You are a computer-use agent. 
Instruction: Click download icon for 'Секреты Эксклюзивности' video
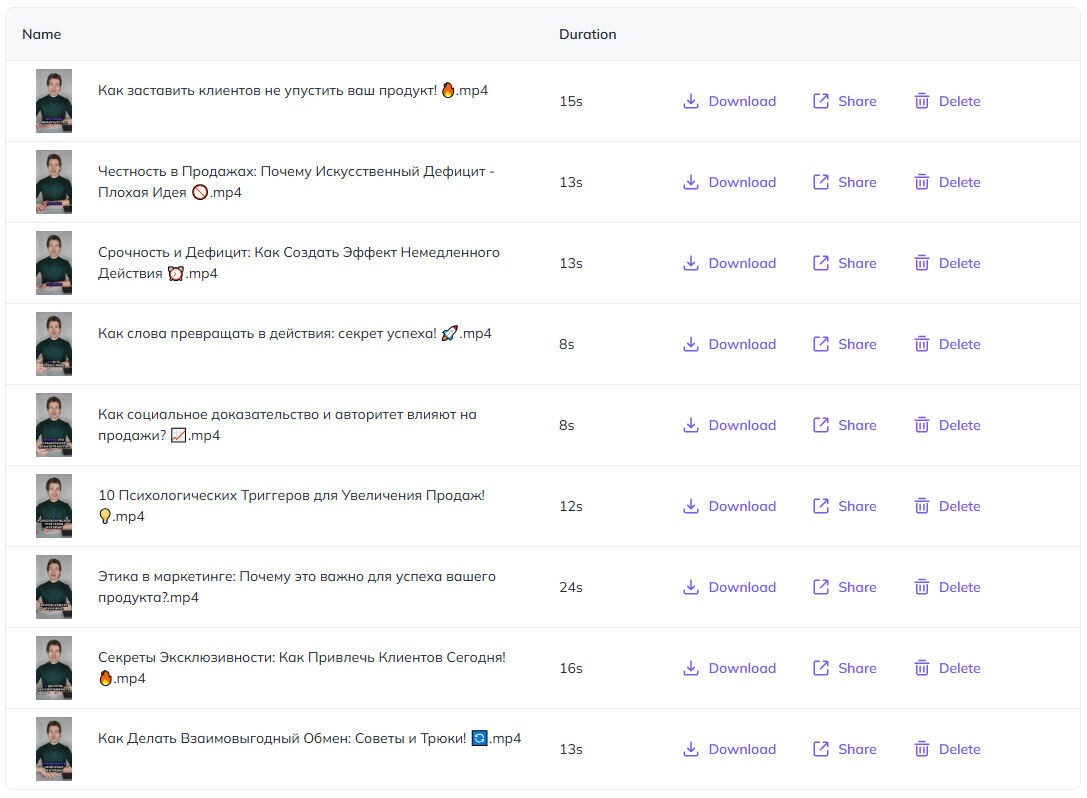[x=691, y=668]
